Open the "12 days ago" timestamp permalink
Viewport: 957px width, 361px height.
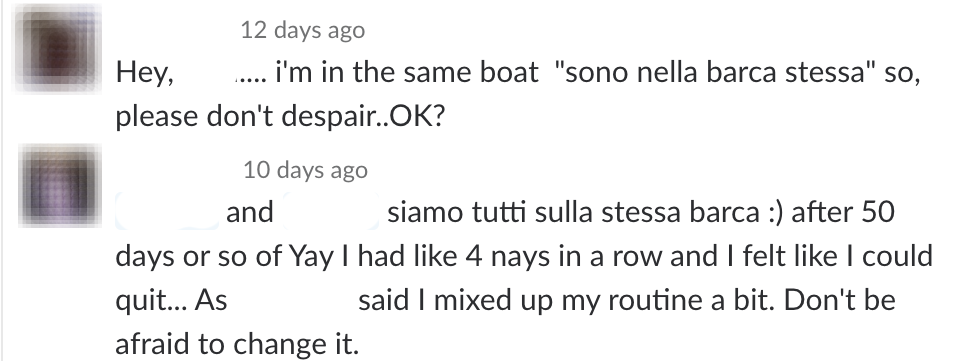tap(303, 30)
